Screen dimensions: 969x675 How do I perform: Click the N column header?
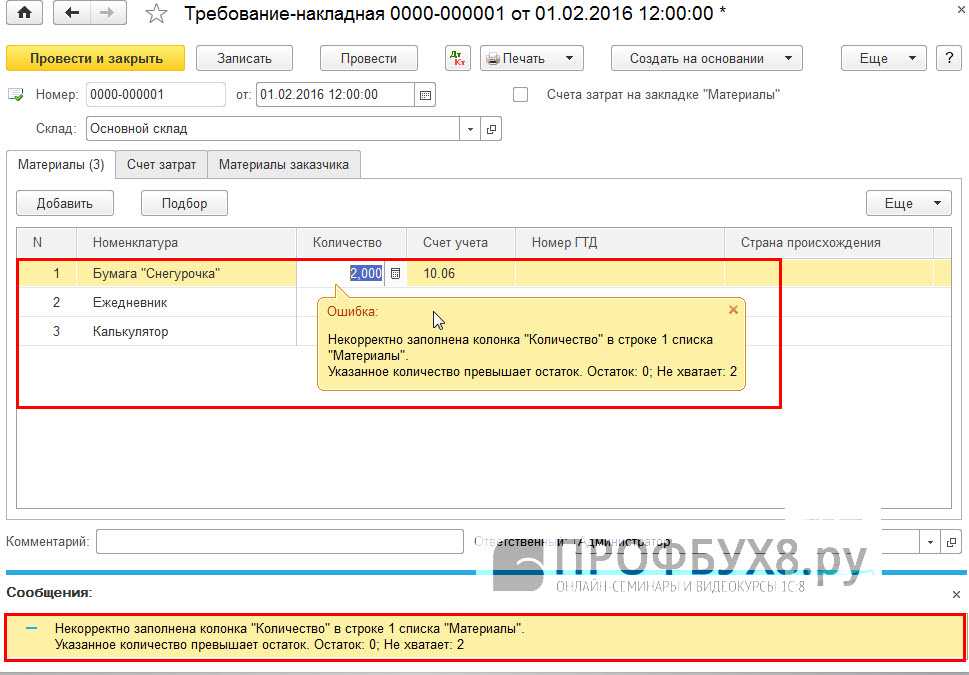click(46, 243)
